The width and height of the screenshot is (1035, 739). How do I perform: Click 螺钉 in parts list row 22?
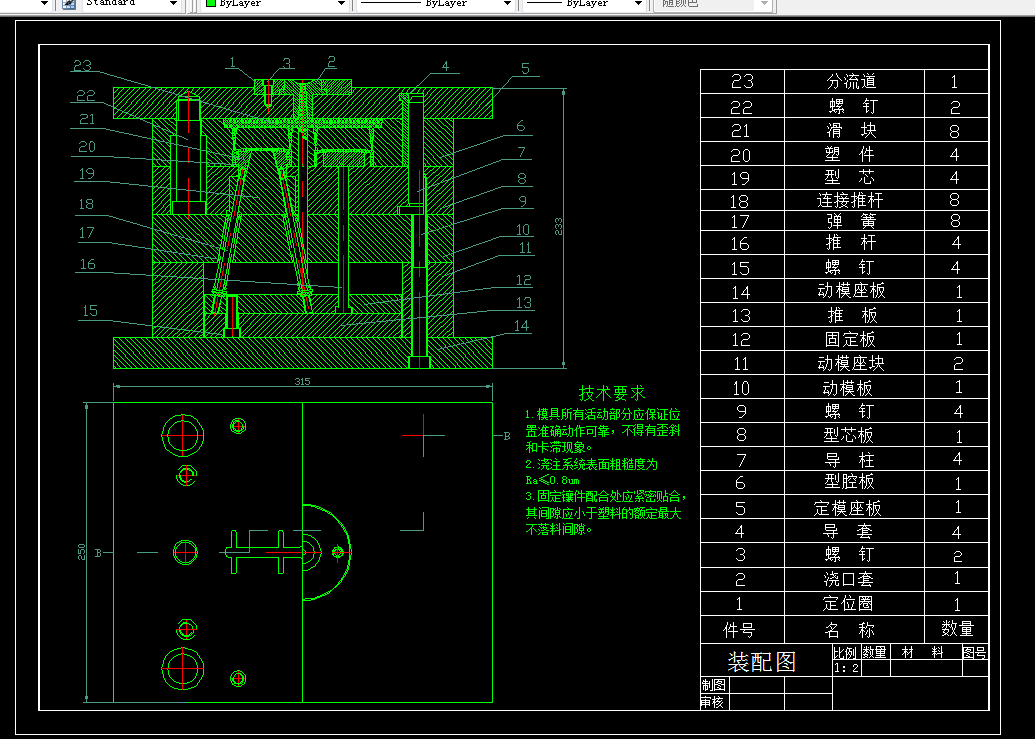[853, 106]
